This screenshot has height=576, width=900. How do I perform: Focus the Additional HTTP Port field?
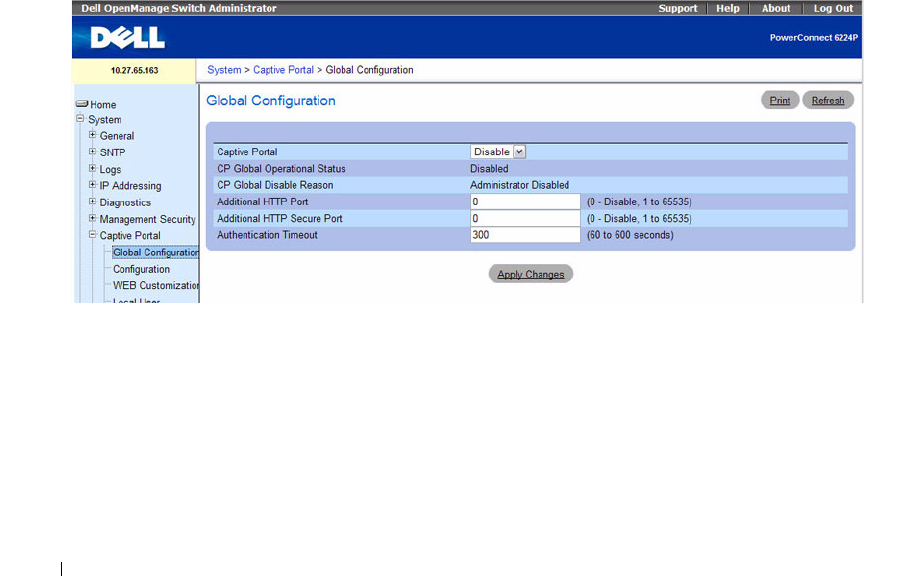click(525, 201)
